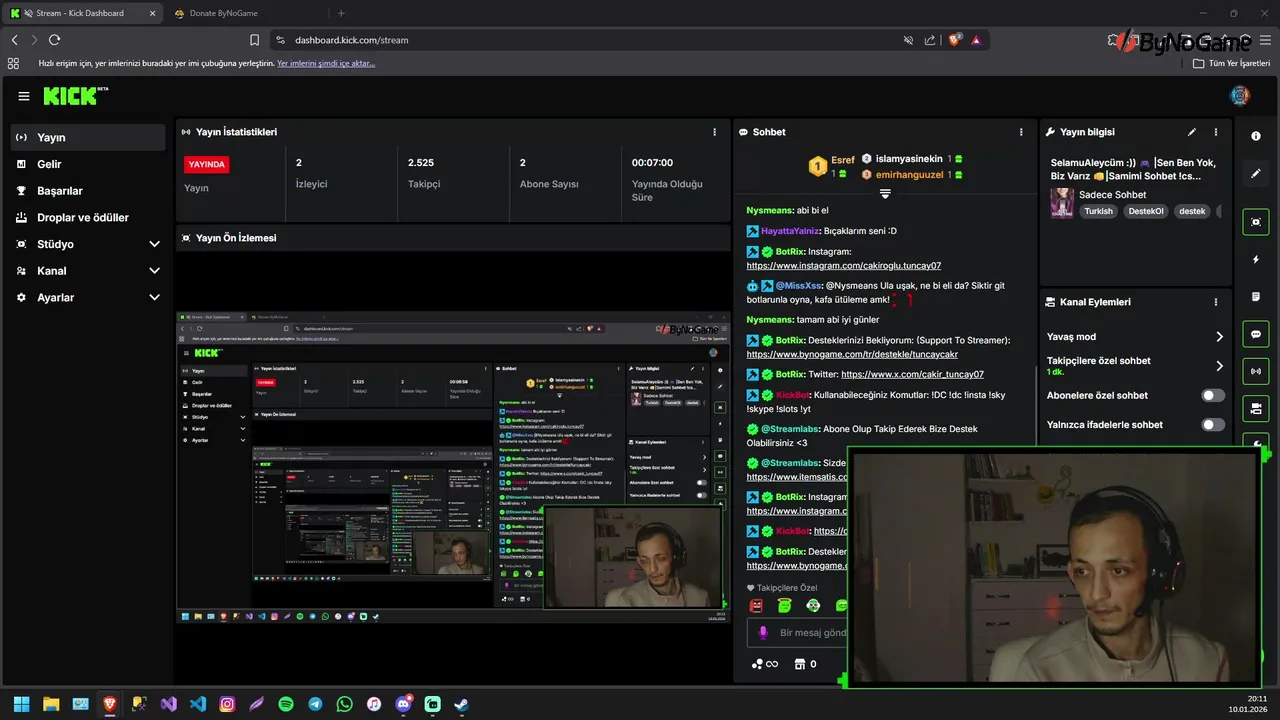The width and height of the screenshot is (1280, 720).
Task: Reload the page with browser refresh button
Action: coord(54,40)
